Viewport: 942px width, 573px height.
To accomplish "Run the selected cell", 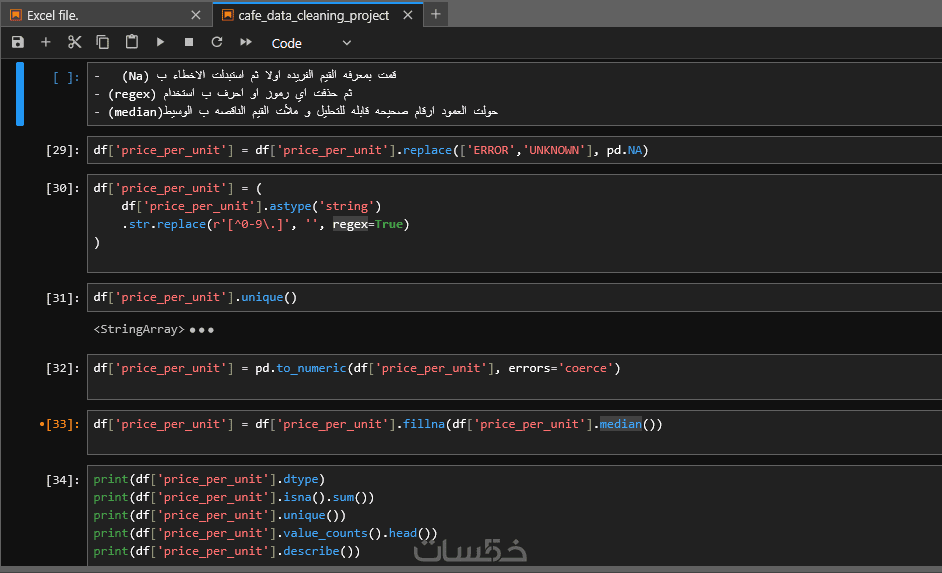I will click(160, 42).
